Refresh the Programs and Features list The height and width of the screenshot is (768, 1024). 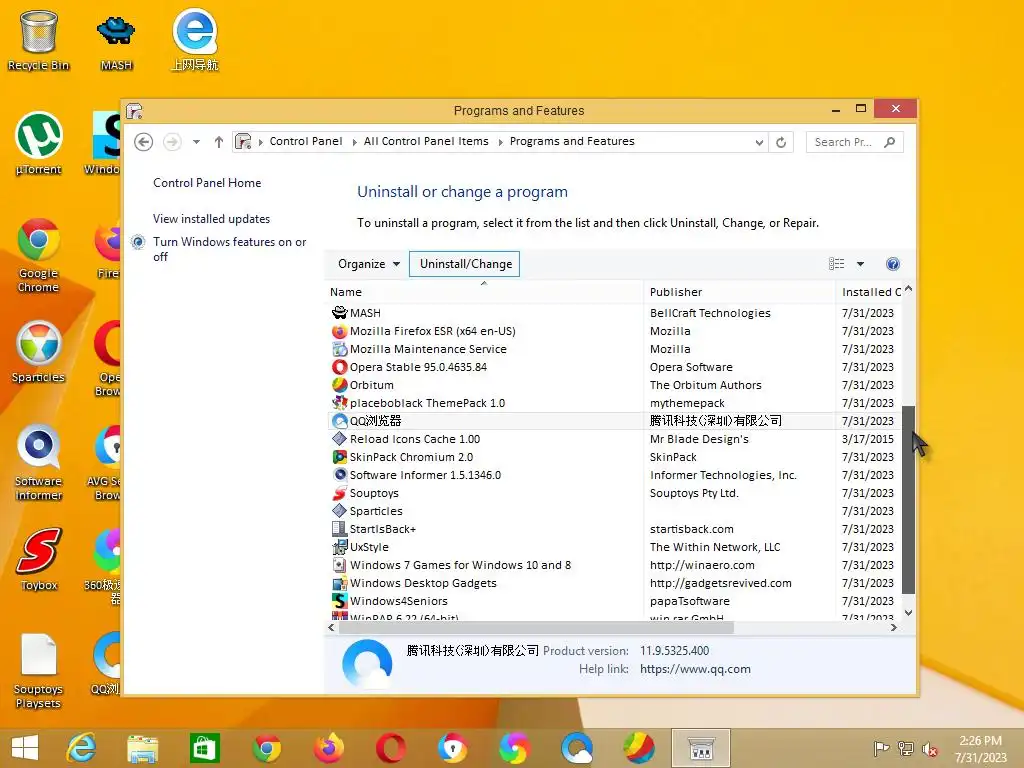tap(781, 142)
